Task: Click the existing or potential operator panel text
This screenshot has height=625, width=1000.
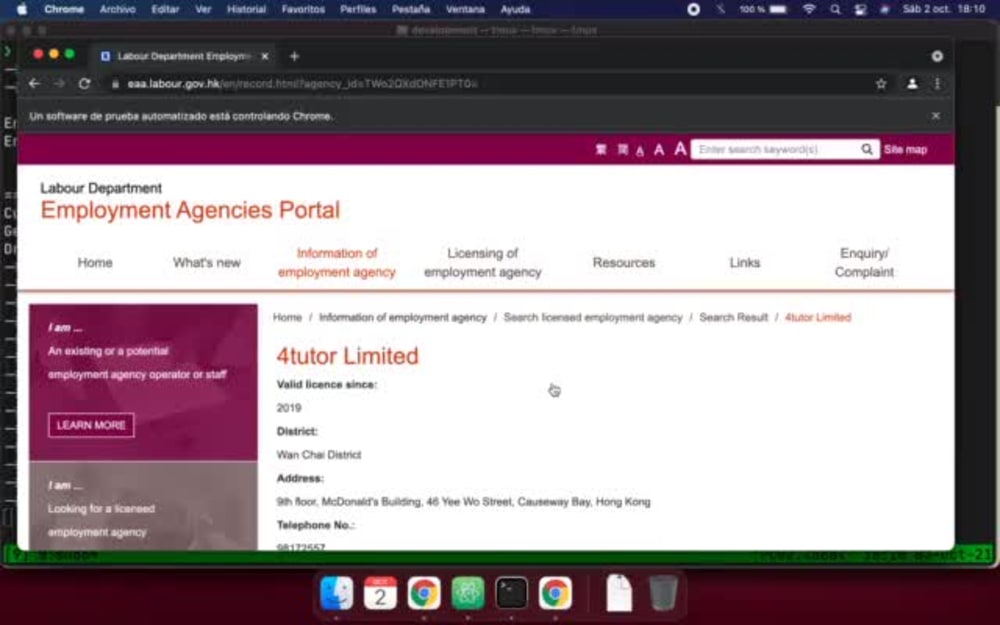Action: click(136, 363)
